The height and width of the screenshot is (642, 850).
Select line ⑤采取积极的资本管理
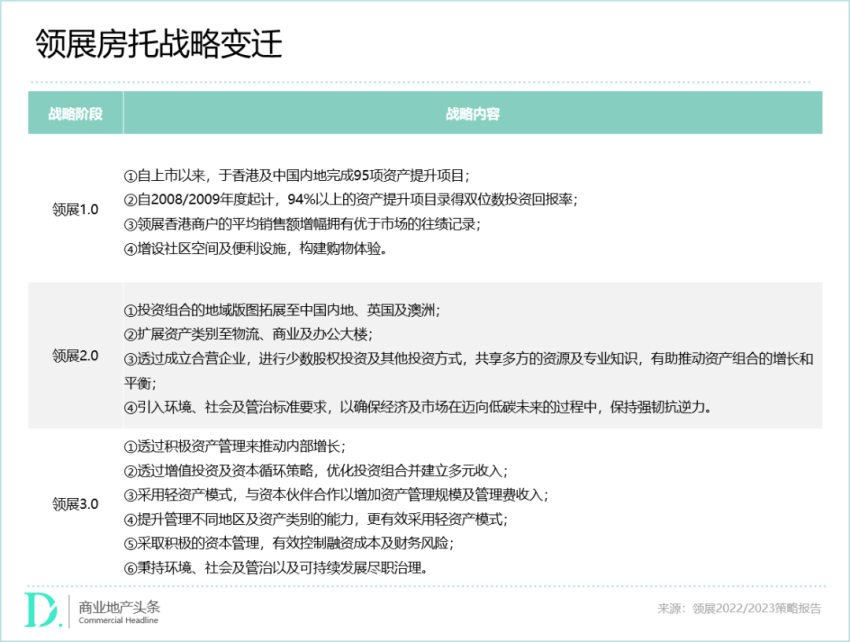(x=289, y=543)
